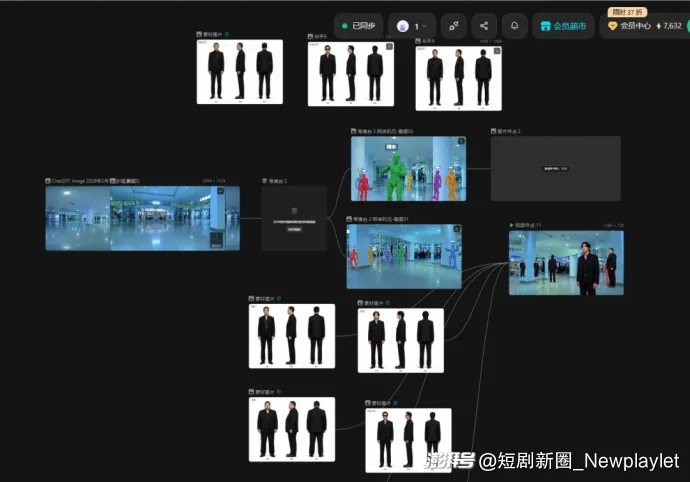
Task: Click teal icon above long-haired man sheet
Action: [x=388, y=303]
